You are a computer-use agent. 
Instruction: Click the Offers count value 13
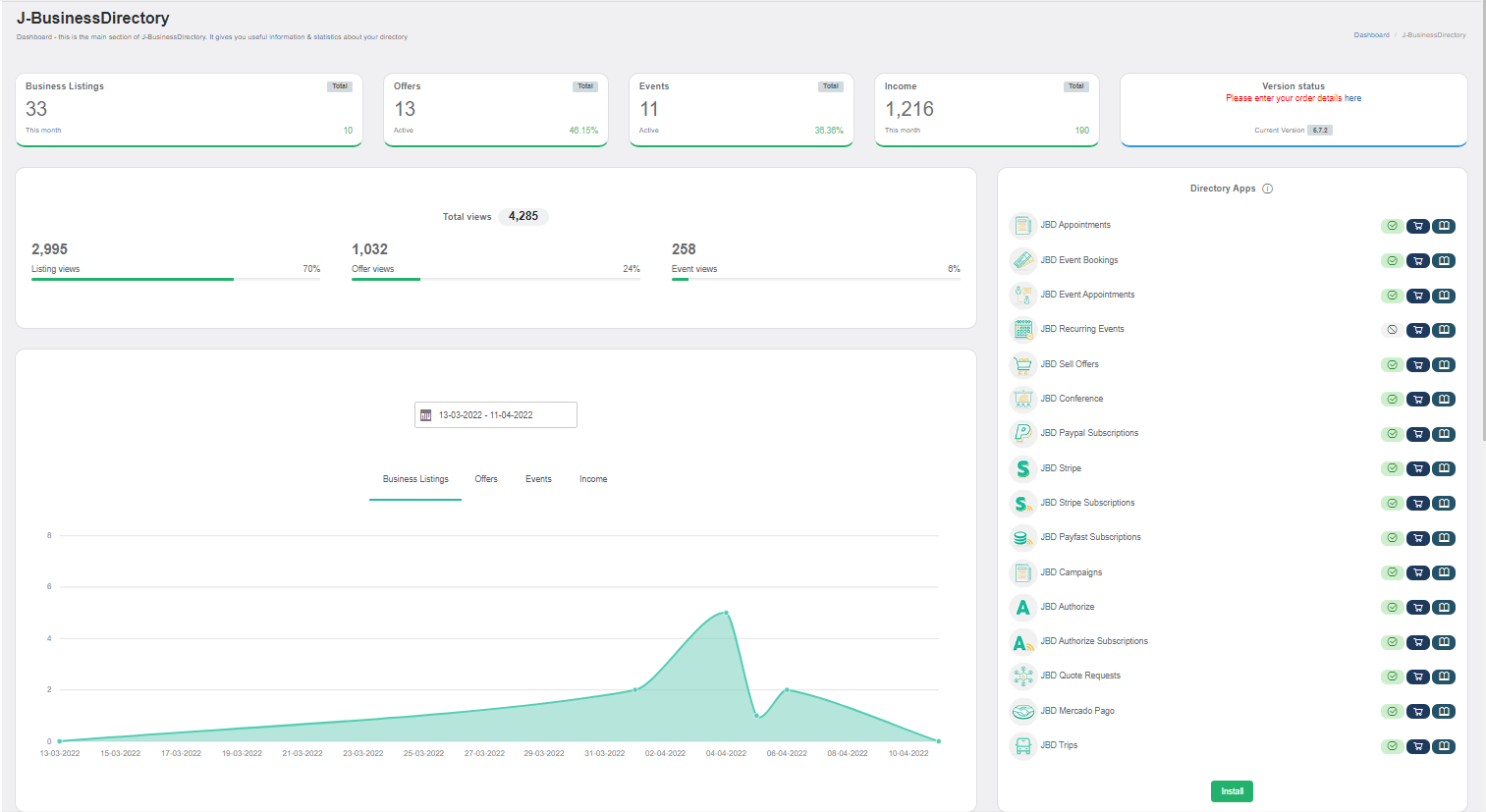tap(405, 109)
